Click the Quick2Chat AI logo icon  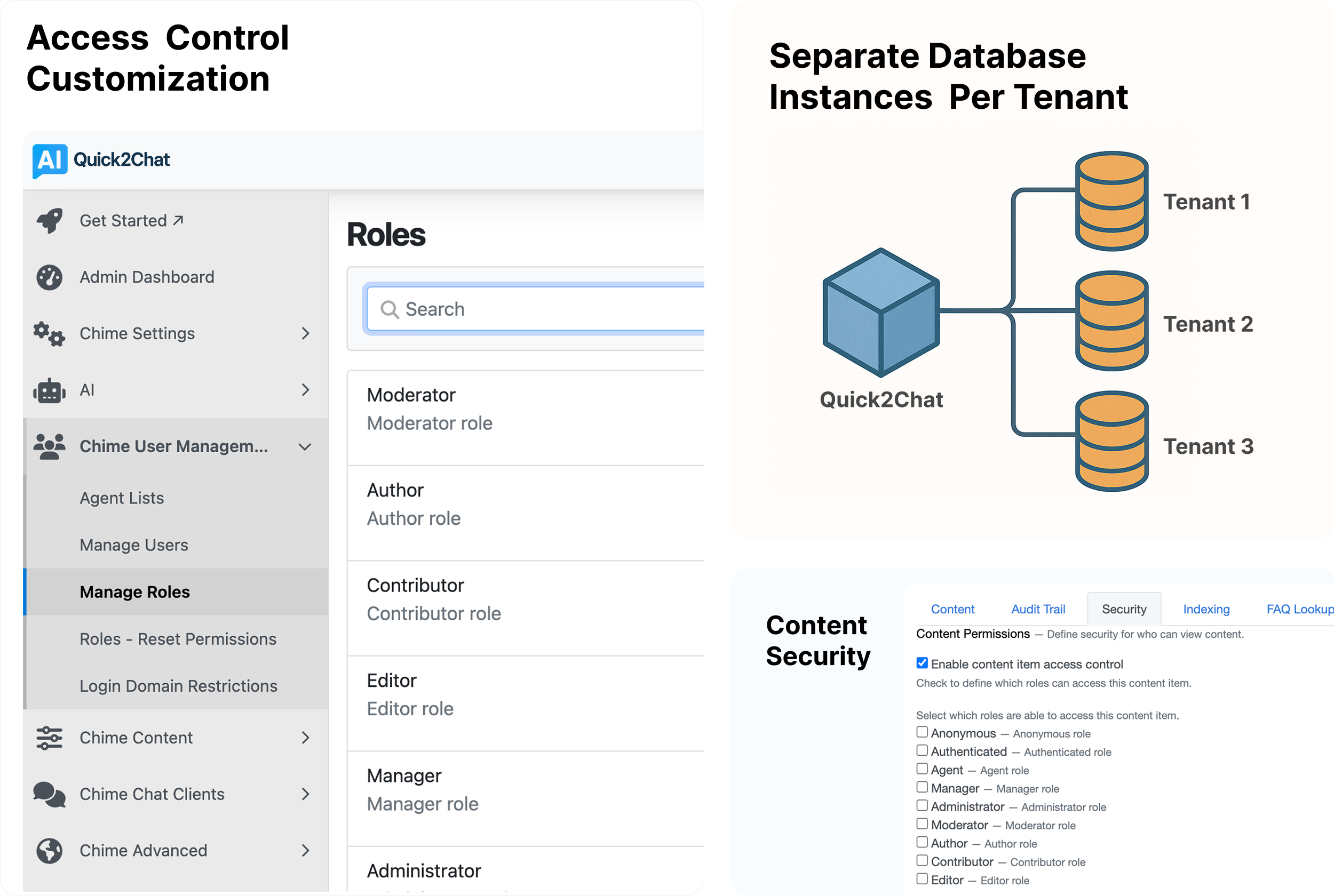50,161
